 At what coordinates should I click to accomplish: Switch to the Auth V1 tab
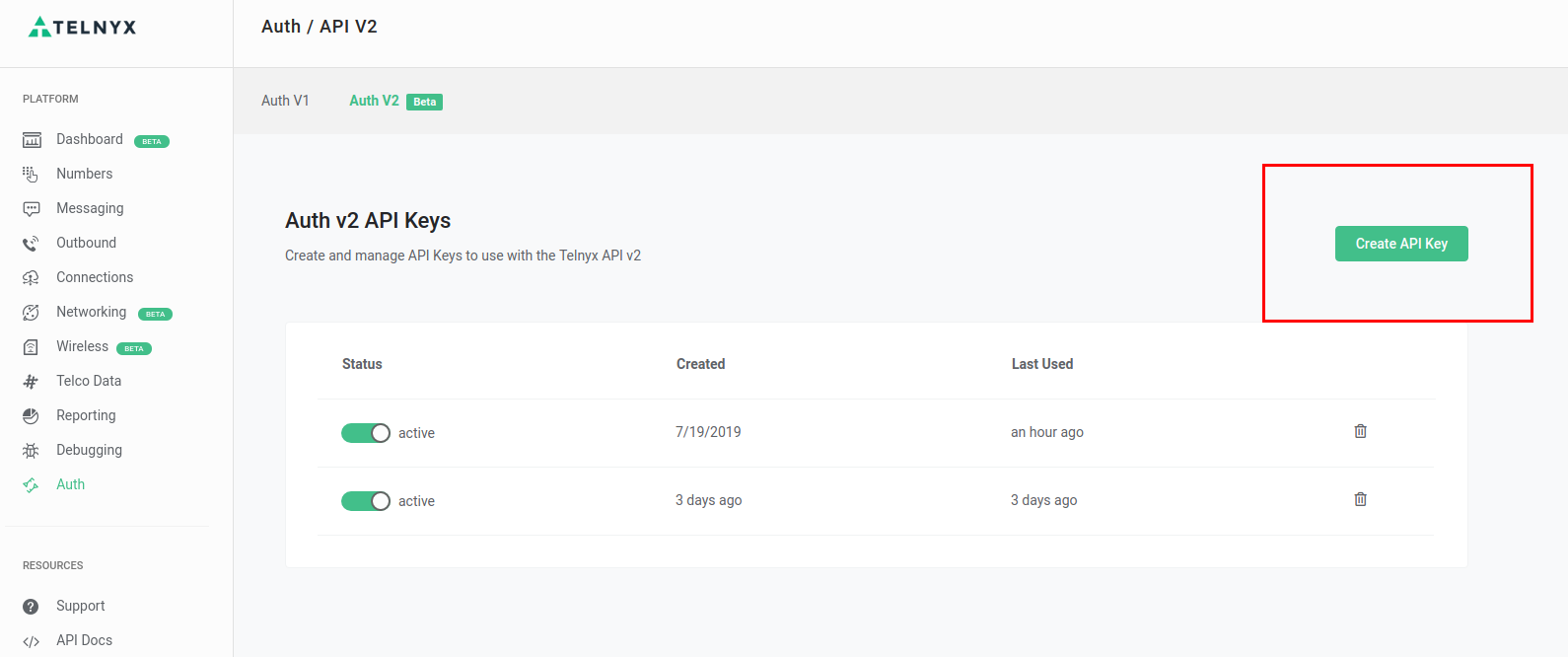pos(285,101)
